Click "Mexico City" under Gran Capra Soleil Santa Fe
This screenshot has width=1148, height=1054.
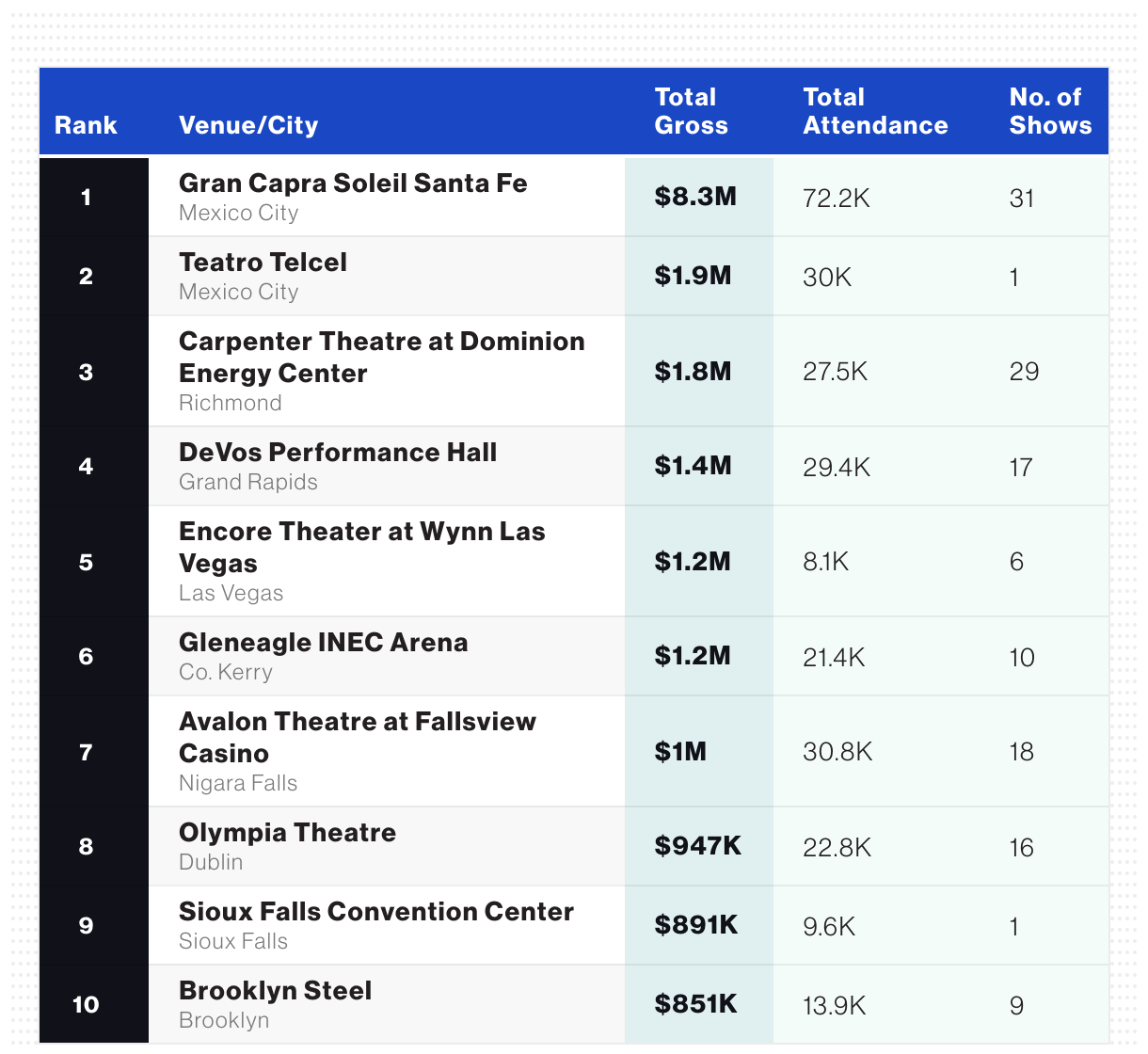coord(238,213)
